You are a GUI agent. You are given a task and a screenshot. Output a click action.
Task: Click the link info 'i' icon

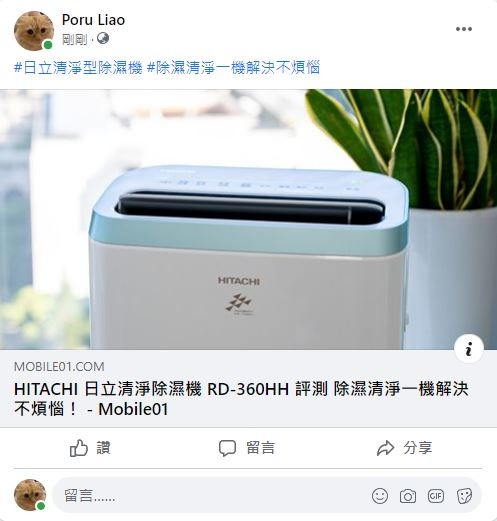(469, 349)
